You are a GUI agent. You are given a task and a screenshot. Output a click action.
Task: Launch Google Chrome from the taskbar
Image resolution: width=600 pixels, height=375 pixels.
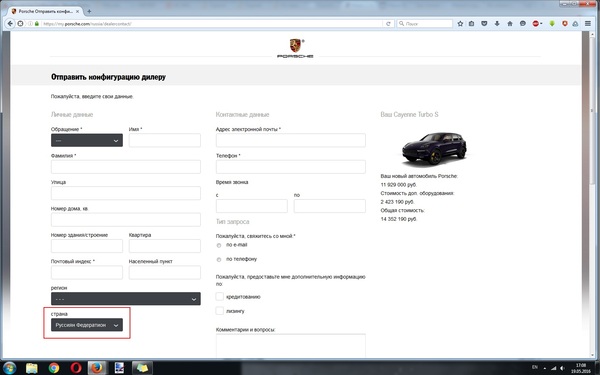pyautogui.click(x=54, y=368)
